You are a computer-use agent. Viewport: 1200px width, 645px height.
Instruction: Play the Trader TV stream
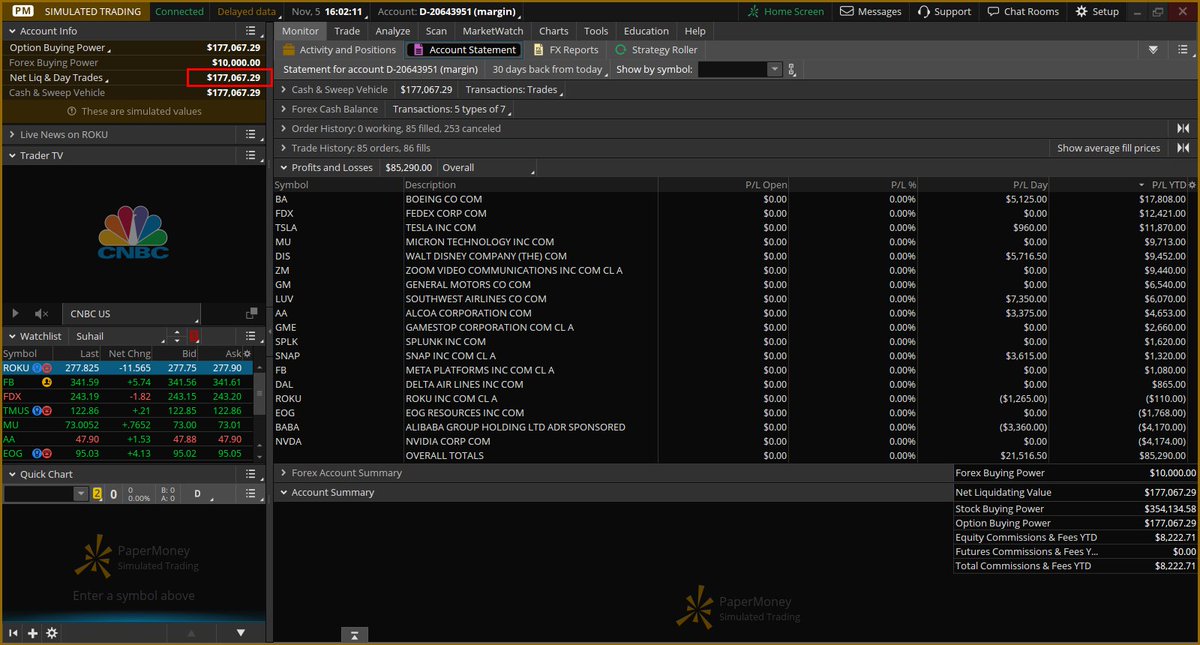(15, 314)
